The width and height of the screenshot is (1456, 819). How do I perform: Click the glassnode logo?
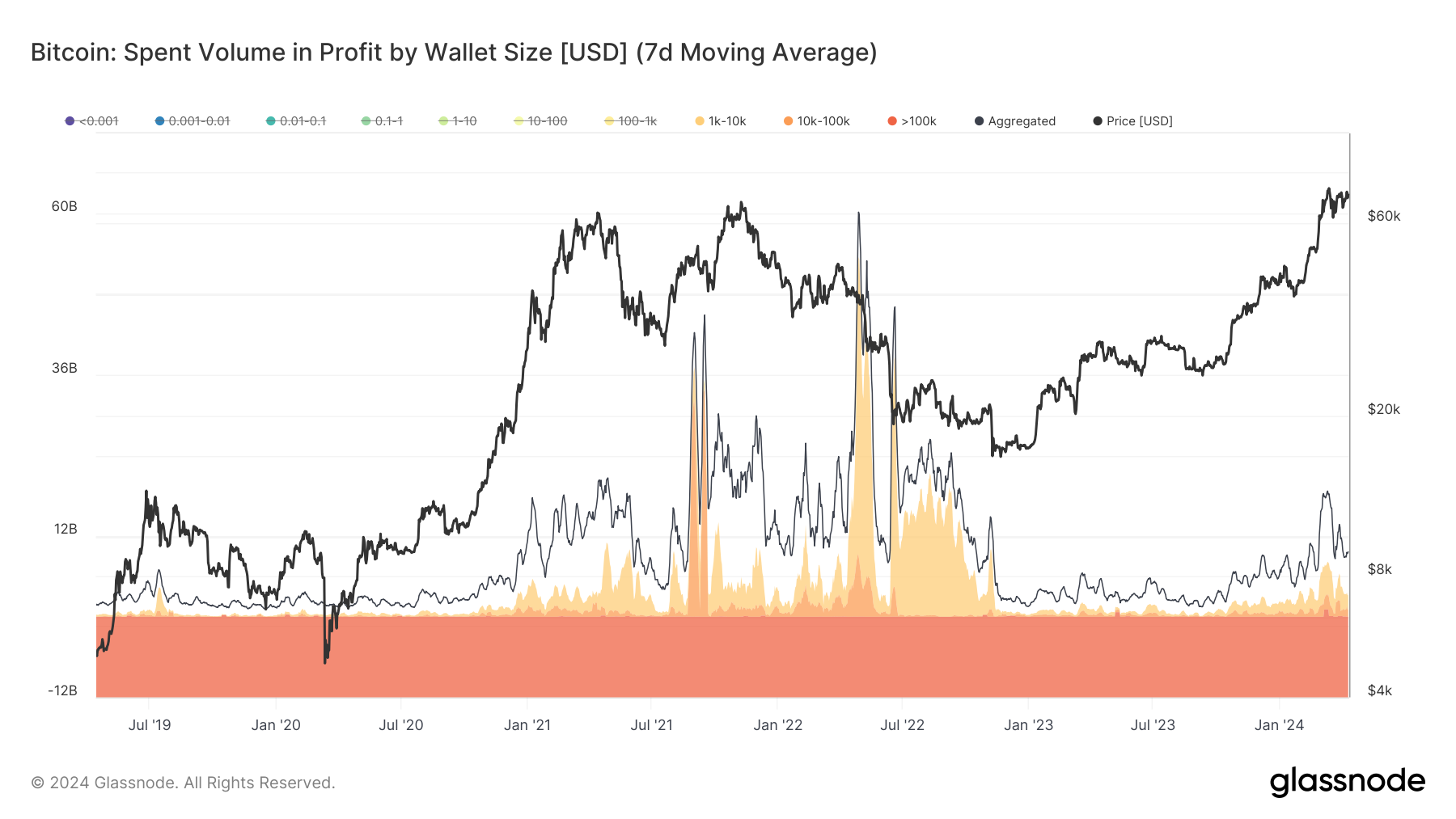coord(1347,782)
